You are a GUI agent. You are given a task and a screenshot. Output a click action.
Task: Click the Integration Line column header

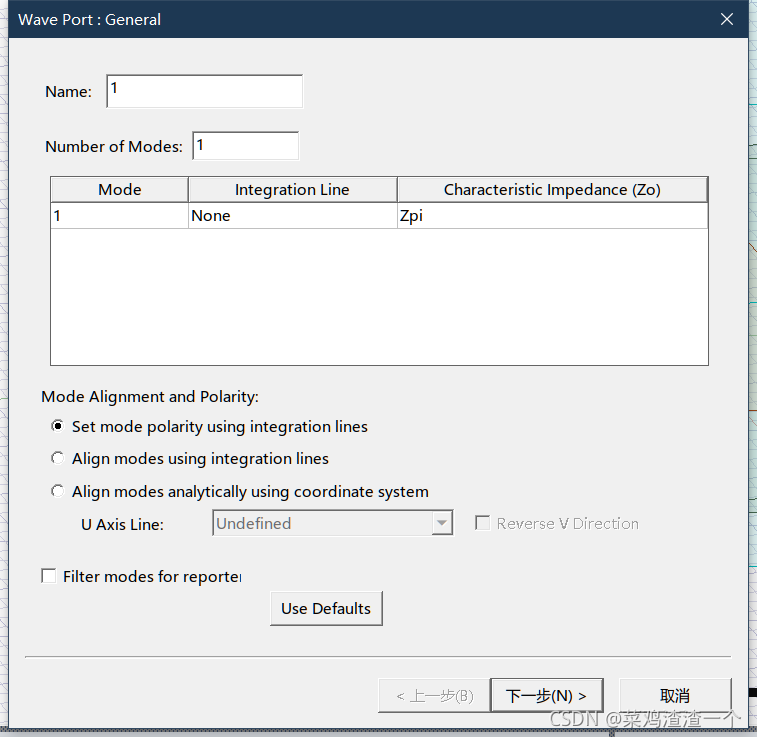pos(293,190)
